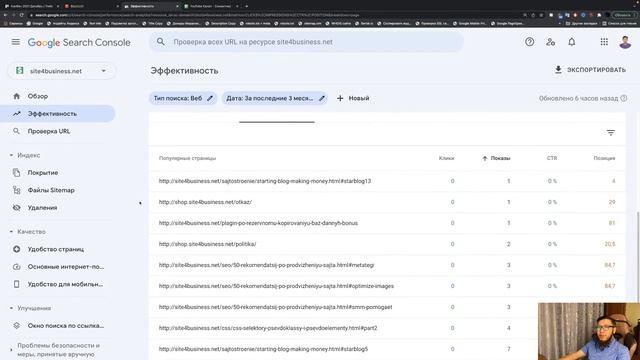Image resolution: width=640 pixels, height=360 pixels.
Task: Open row ending #starblog5
Action: tap(343, 349)
